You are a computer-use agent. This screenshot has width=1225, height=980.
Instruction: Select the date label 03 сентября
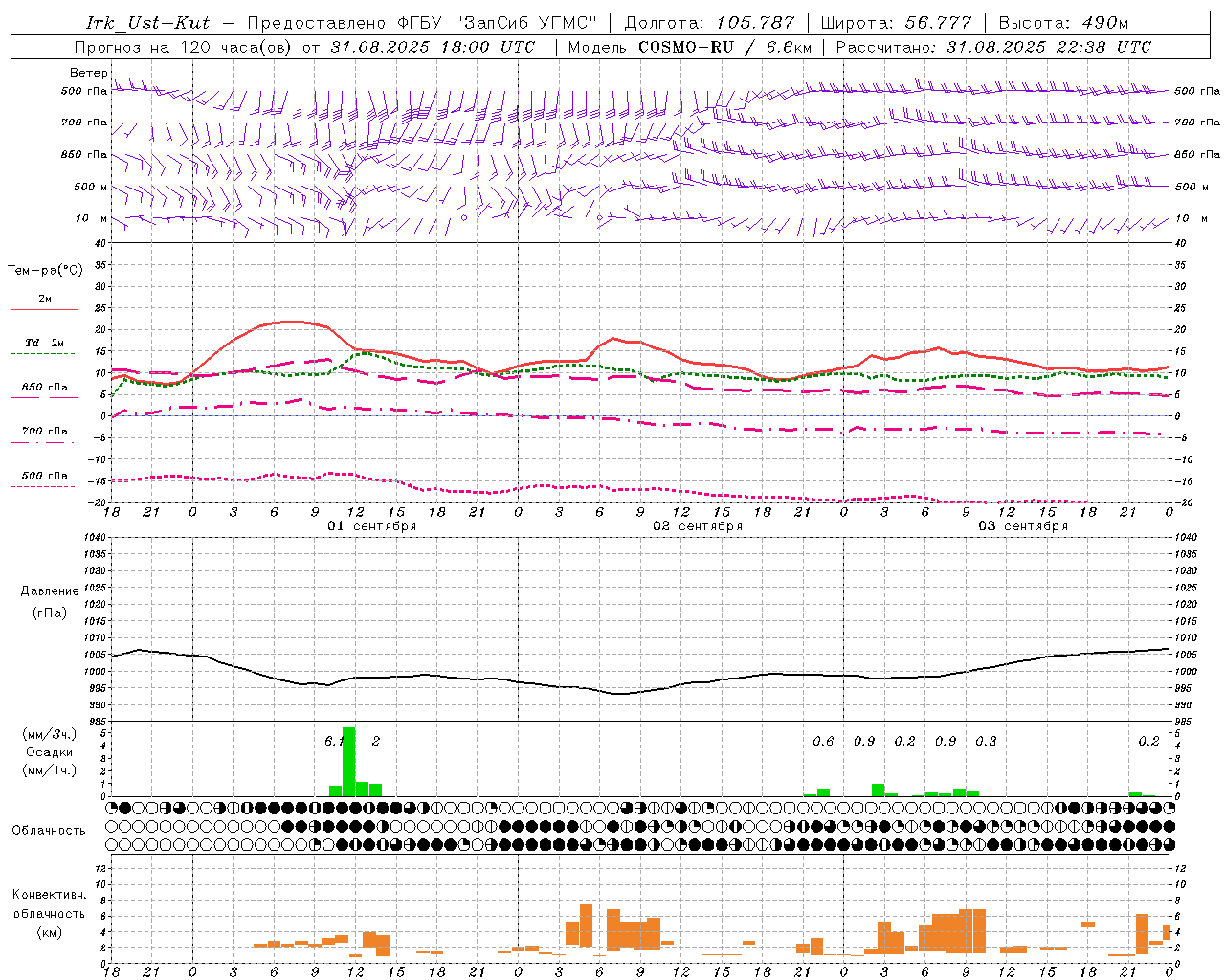coord(1023,526)
